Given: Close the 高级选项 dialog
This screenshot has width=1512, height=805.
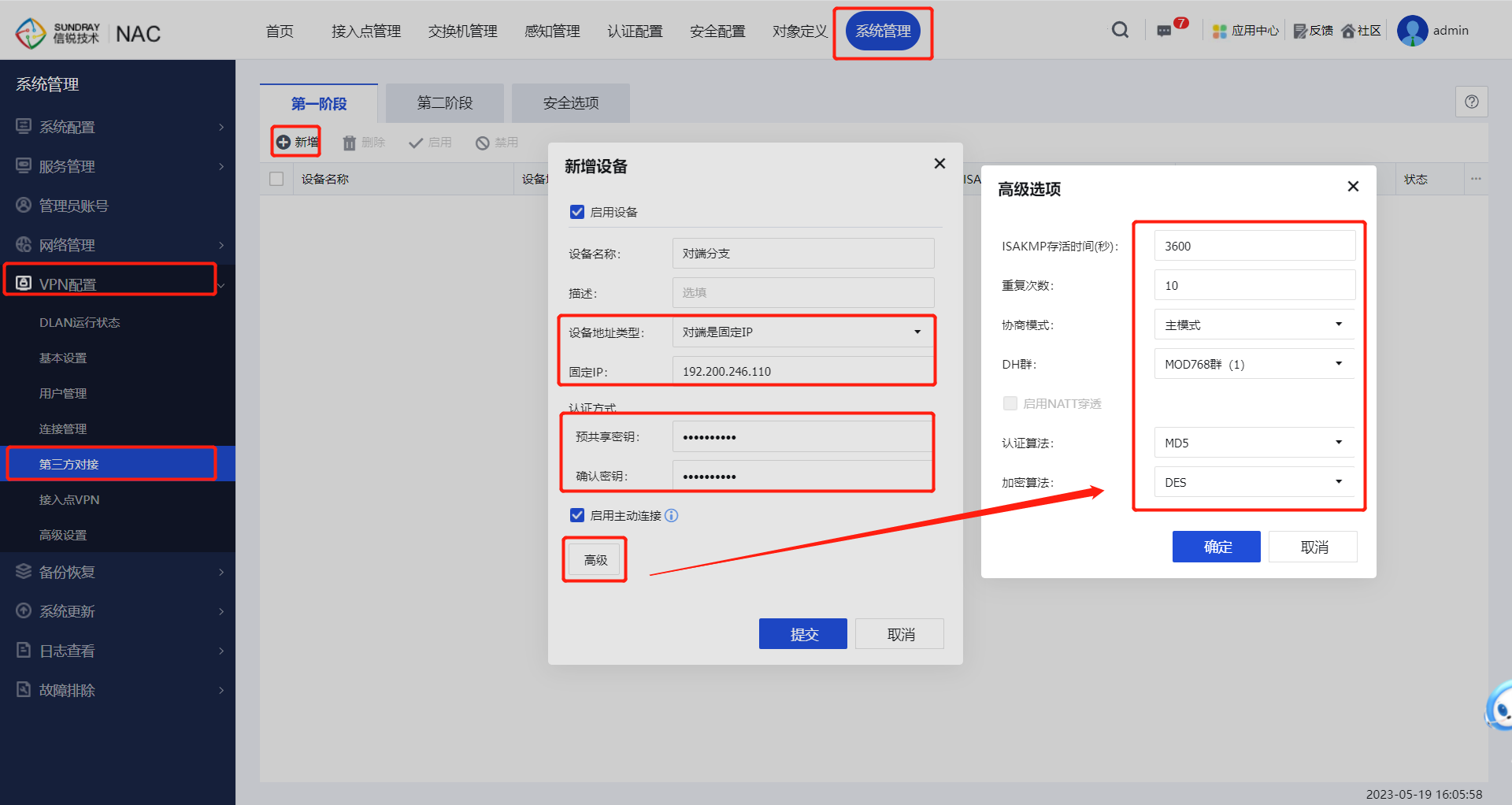Looking at the screenshot, I should 1353,187.
